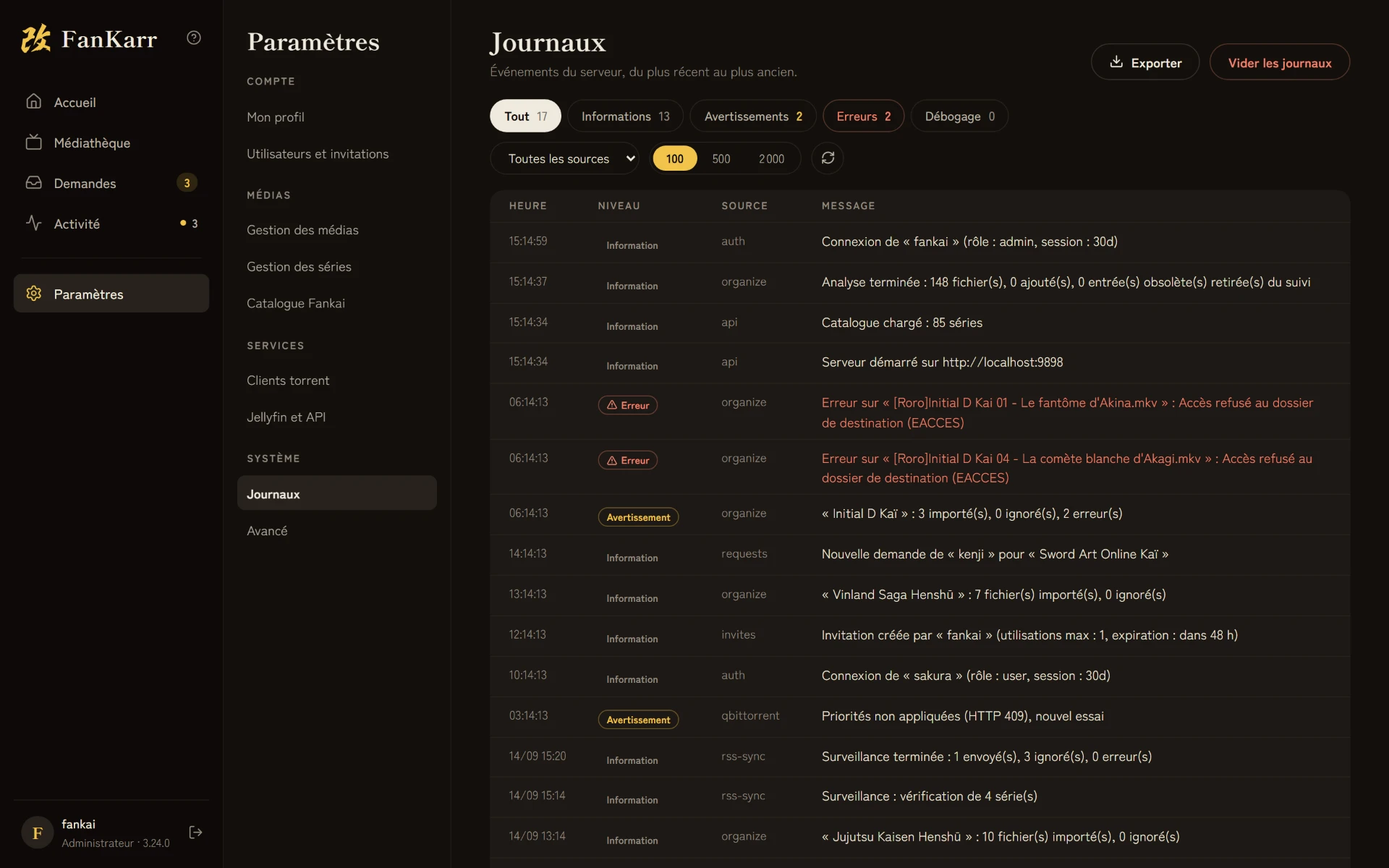Click the Exporter button

tap(1145, 62)
